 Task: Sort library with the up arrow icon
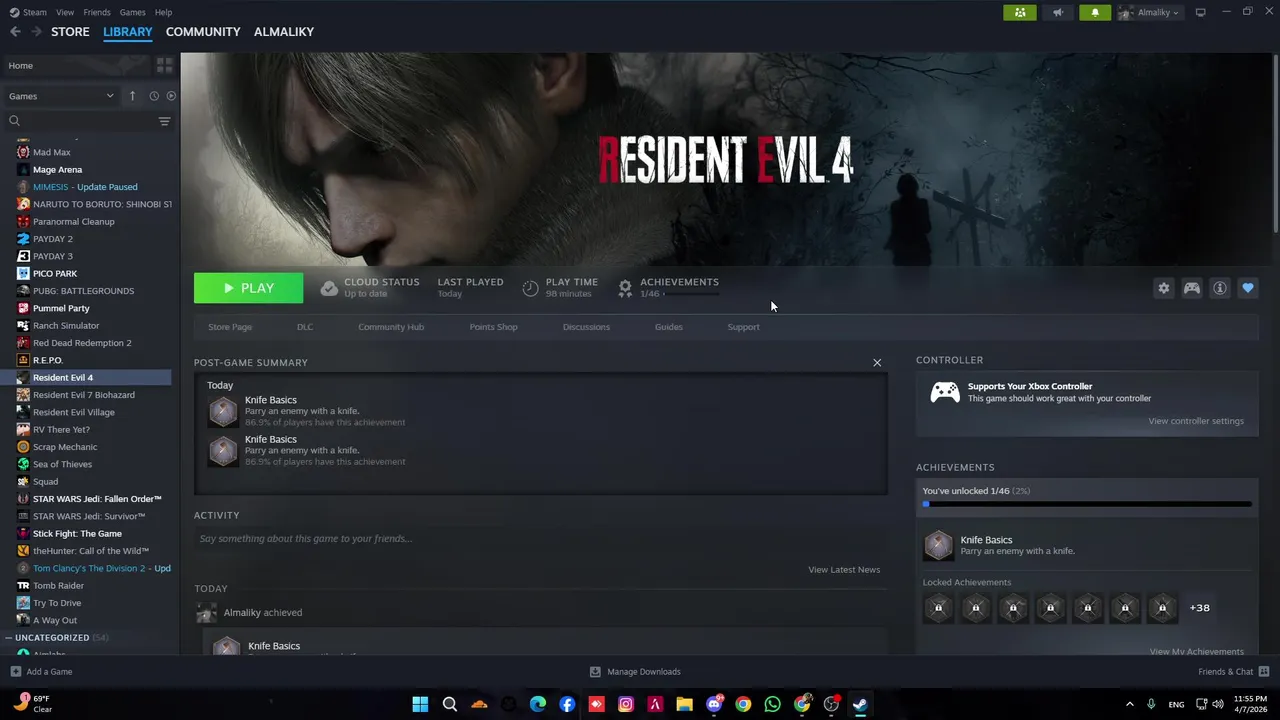click(x=132, y=96)
